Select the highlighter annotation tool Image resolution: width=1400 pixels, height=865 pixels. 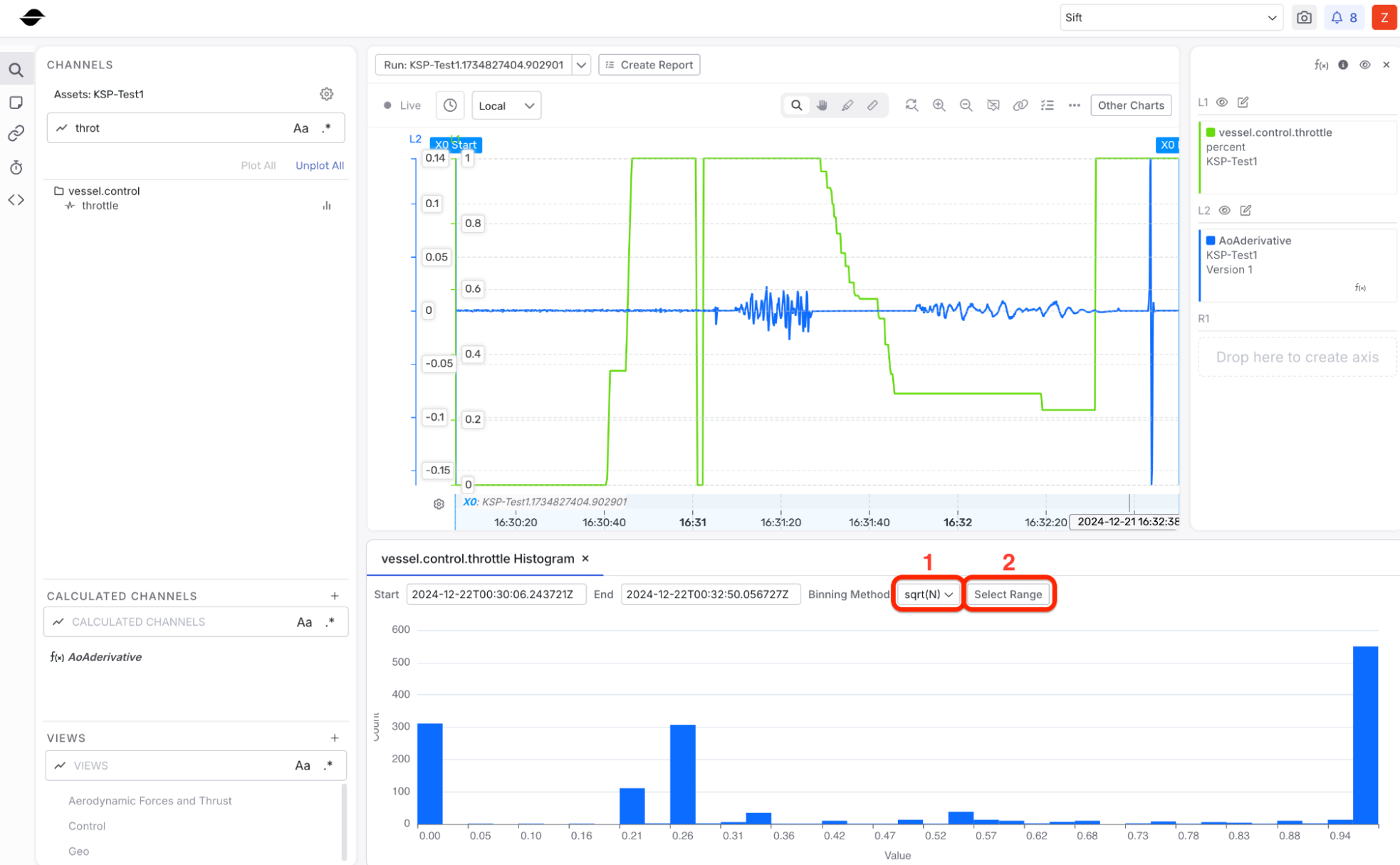tap(847, 105)
